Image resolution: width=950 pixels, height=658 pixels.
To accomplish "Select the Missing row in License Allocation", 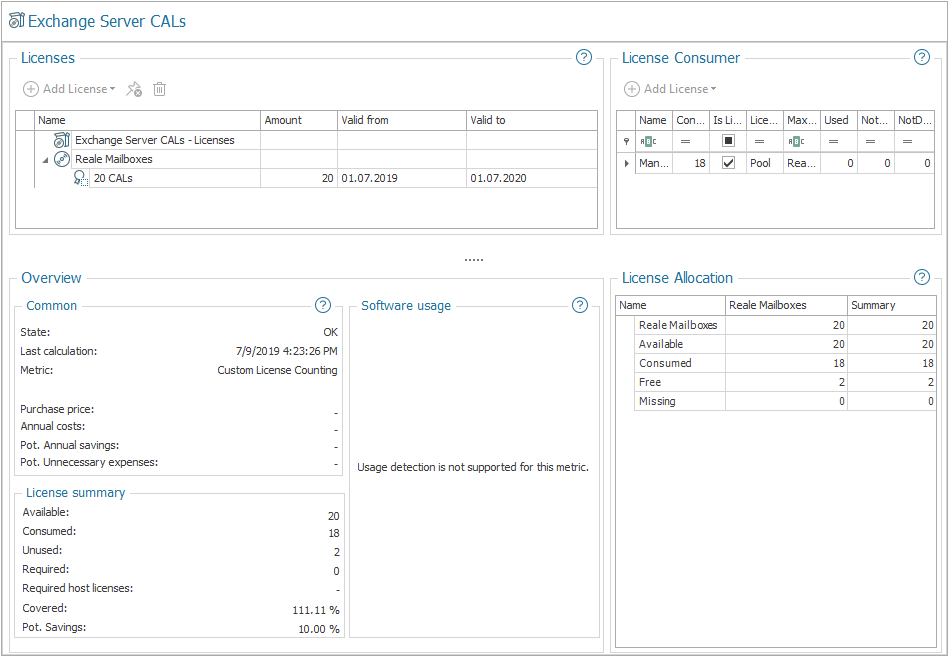I will point(785,401).
